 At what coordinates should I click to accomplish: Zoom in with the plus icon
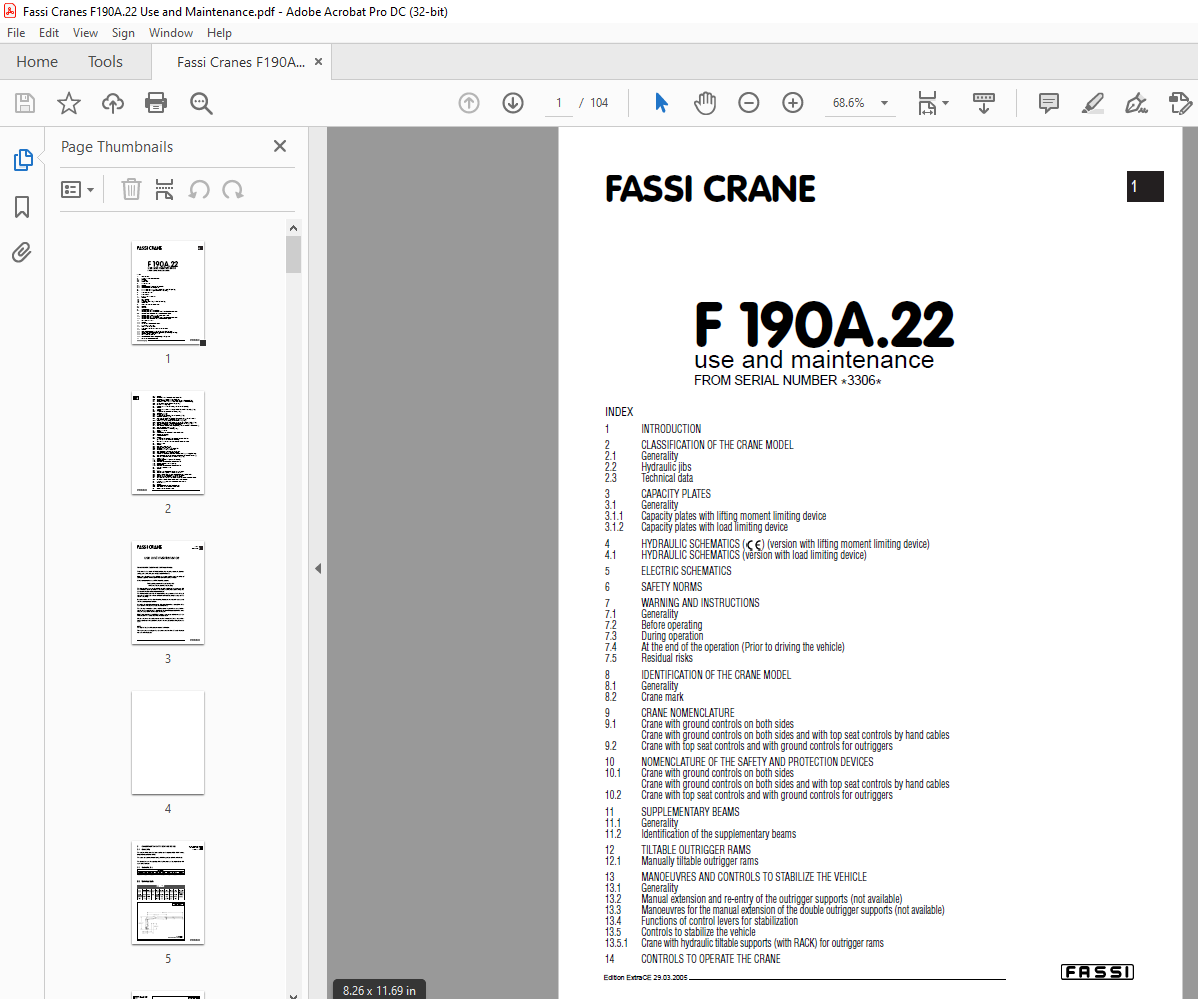[x=793, y=103]
